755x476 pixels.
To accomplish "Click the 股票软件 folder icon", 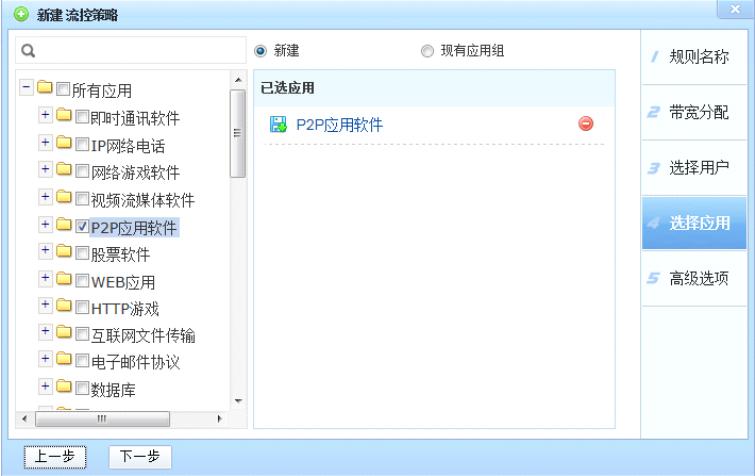I will tap(64, 251).
